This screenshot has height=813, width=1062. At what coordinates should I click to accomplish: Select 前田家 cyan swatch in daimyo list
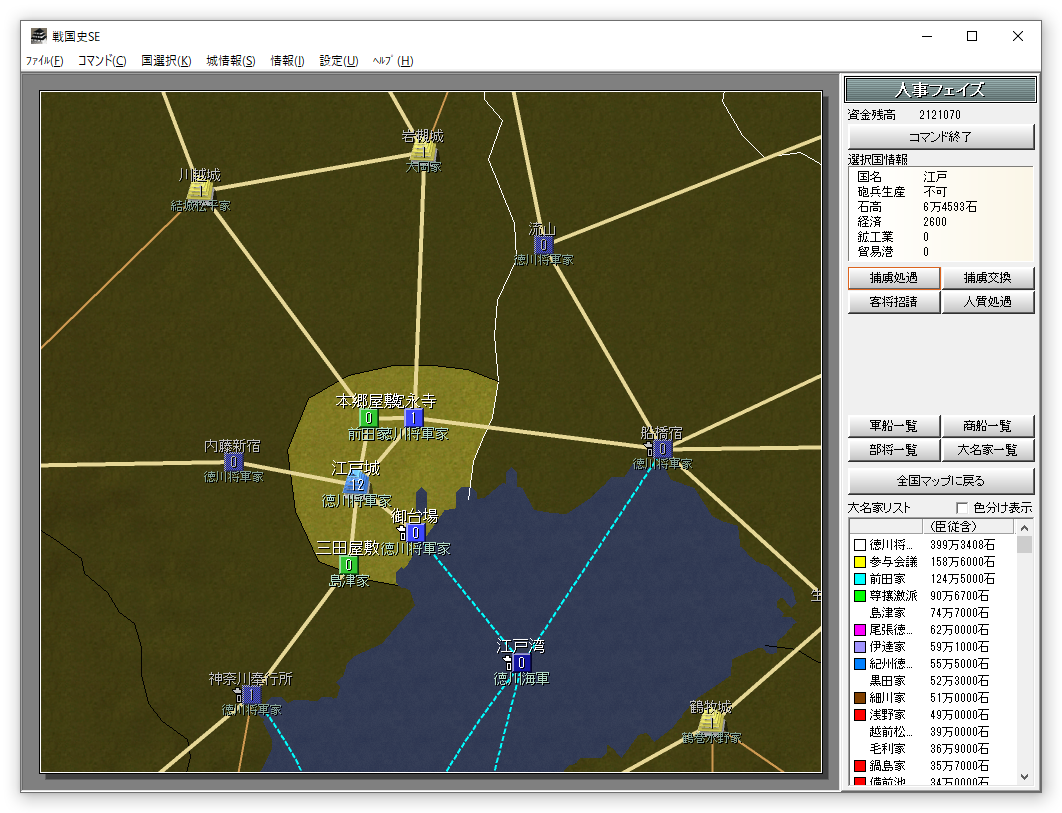859,579
